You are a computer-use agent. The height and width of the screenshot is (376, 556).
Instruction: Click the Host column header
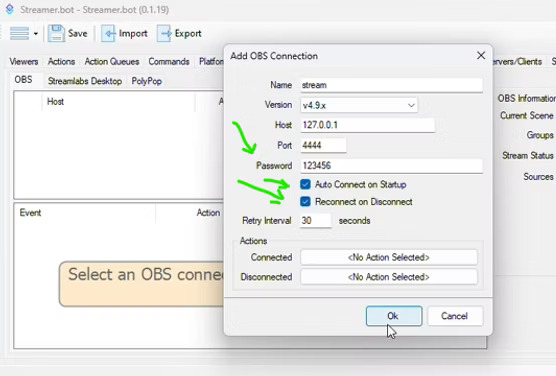(55, 101)
